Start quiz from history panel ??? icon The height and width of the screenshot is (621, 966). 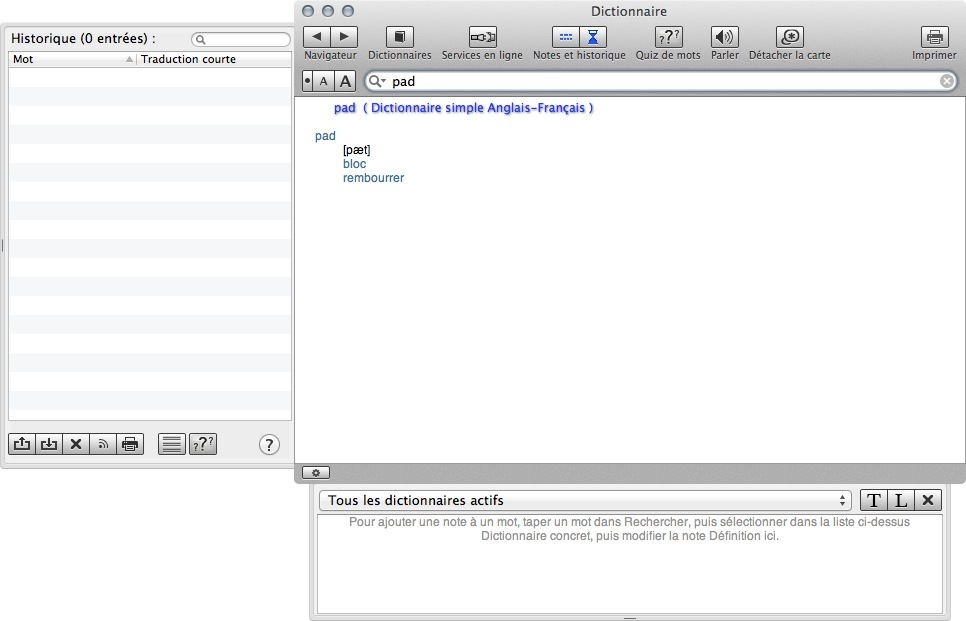[203, 444]
